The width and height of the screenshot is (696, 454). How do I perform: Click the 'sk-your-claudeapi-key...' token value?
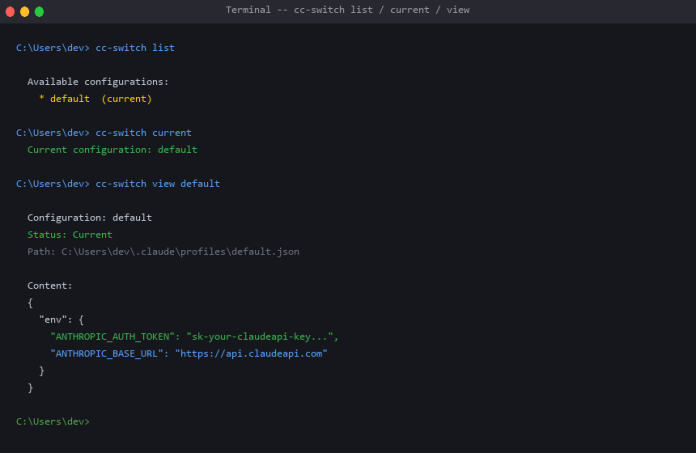pyautogui.click(x=262, y=337)
